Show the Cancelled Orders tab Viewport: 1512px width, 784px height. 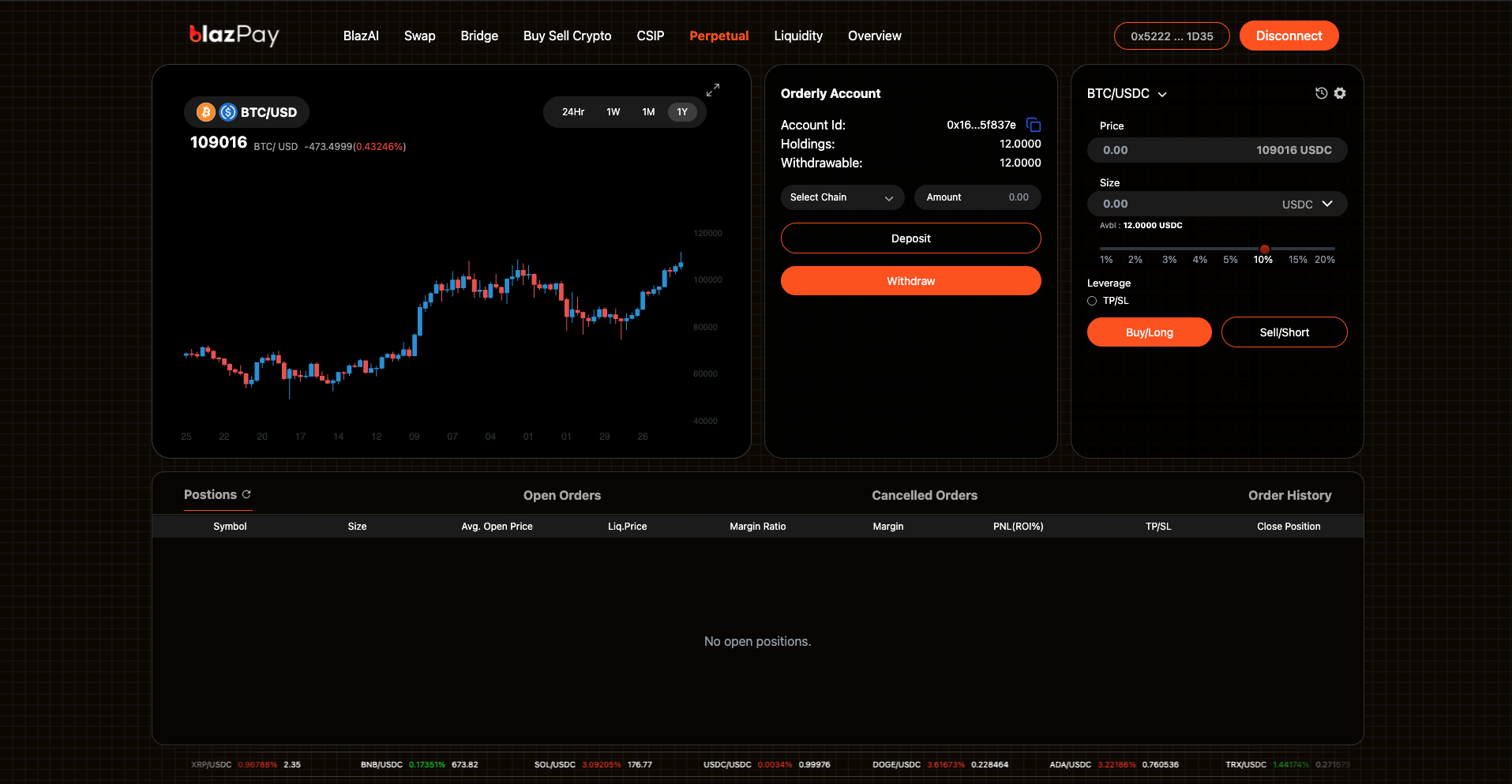(925, 495)
